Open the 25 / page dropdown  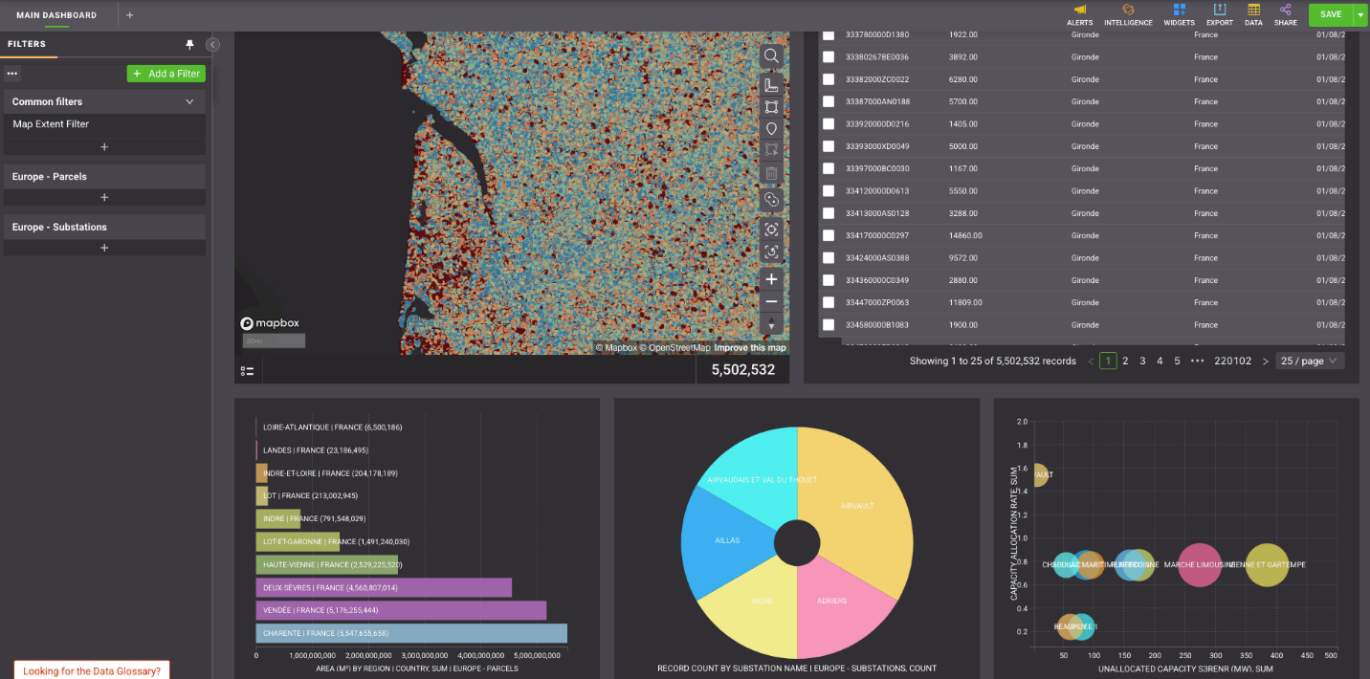pyautogui.click(x=1309, y=361)
